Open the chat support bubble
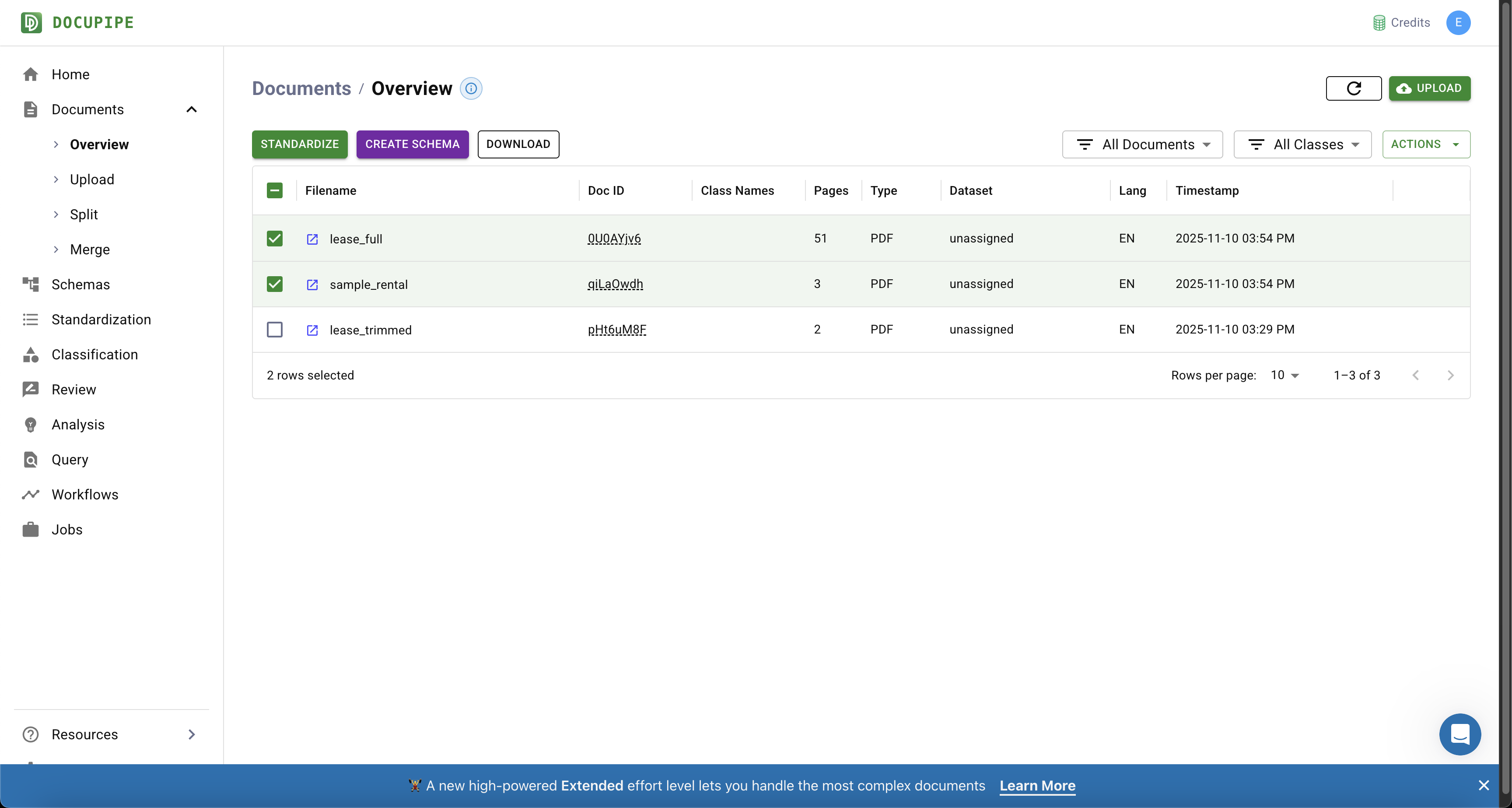 [1459, 734]
